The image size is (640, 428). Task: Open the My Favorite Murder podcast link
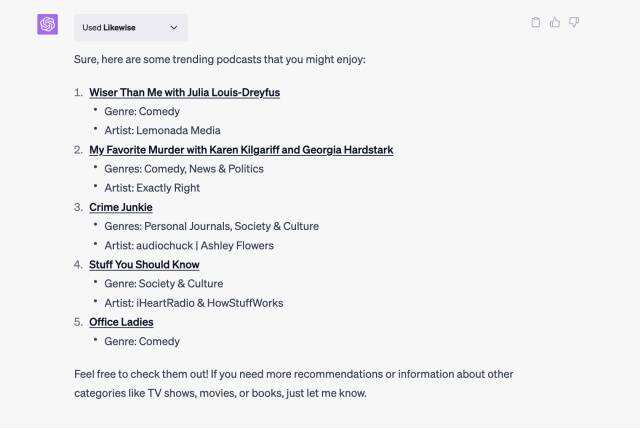coord(241,150)
